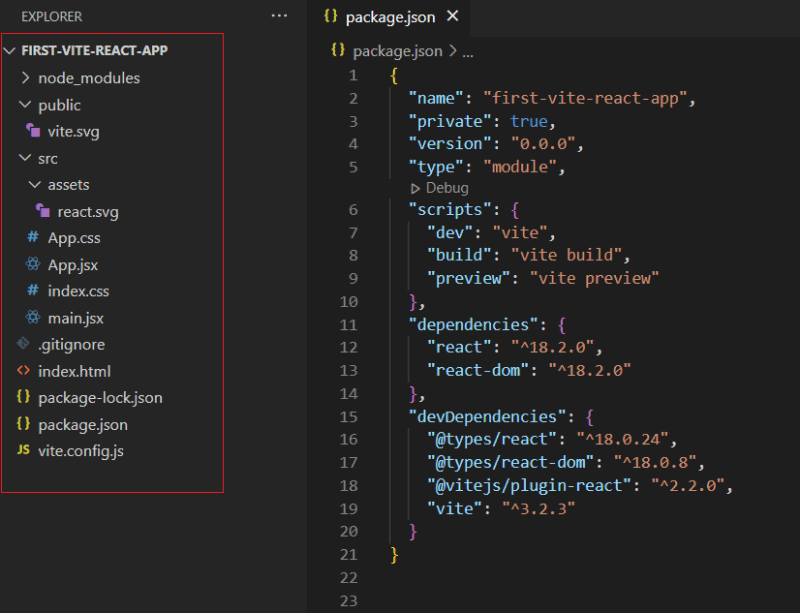Viewport: 800px width, 613px height.
Task: Click the true value on line 3
Action: coord(529,121)
